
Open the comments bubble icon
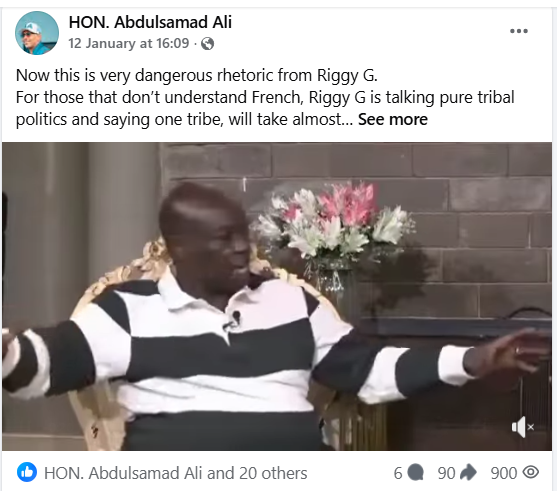coord(415,473)
